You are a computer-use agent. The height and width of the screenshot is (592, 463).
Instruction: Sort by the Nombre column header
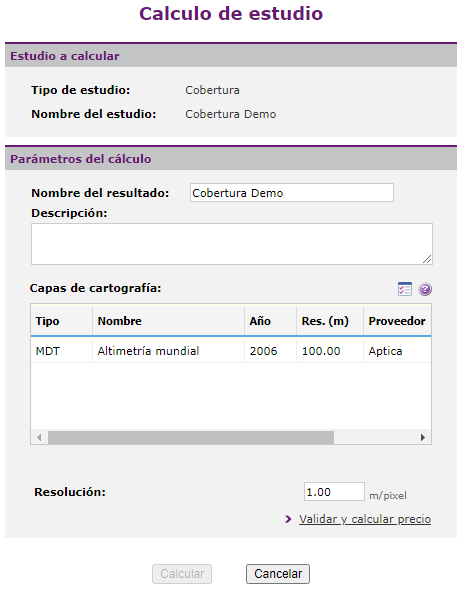[168, 321]
